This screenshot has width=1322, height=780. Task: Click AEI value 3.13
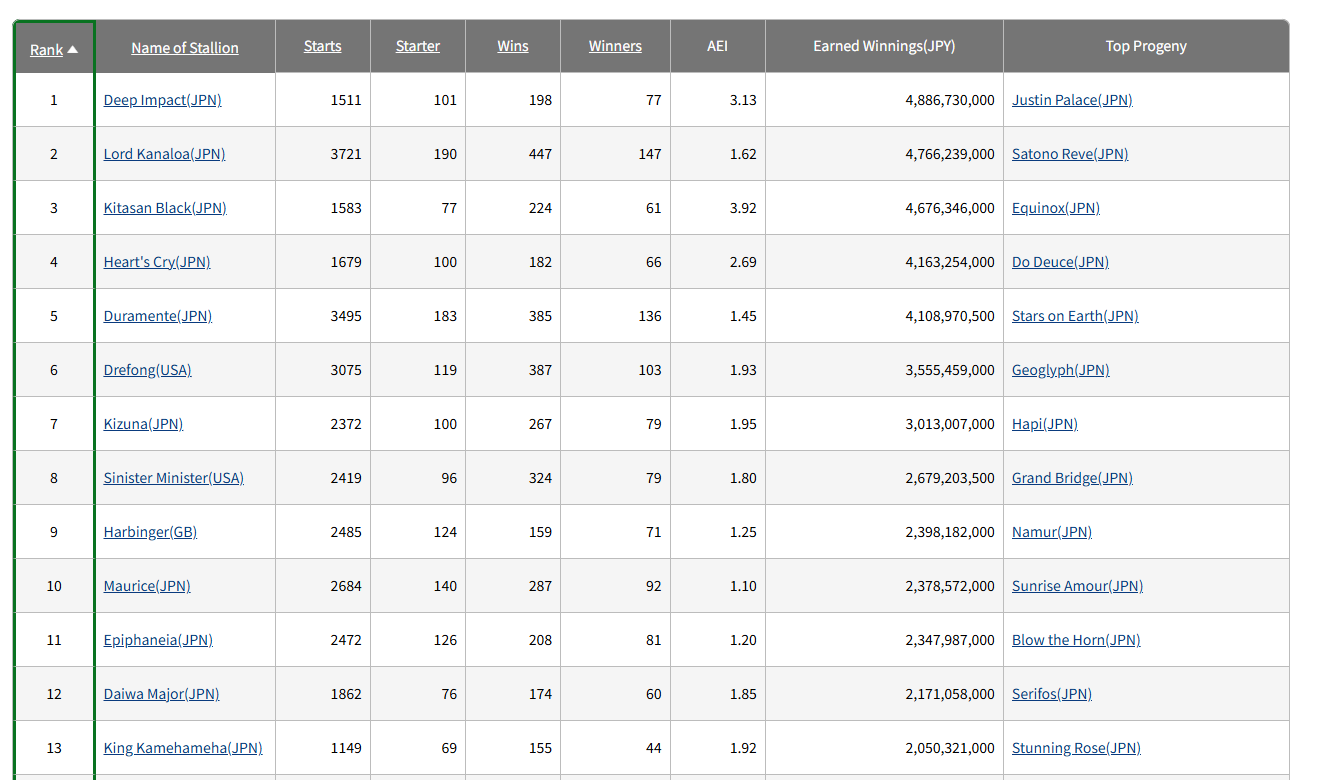743,100
